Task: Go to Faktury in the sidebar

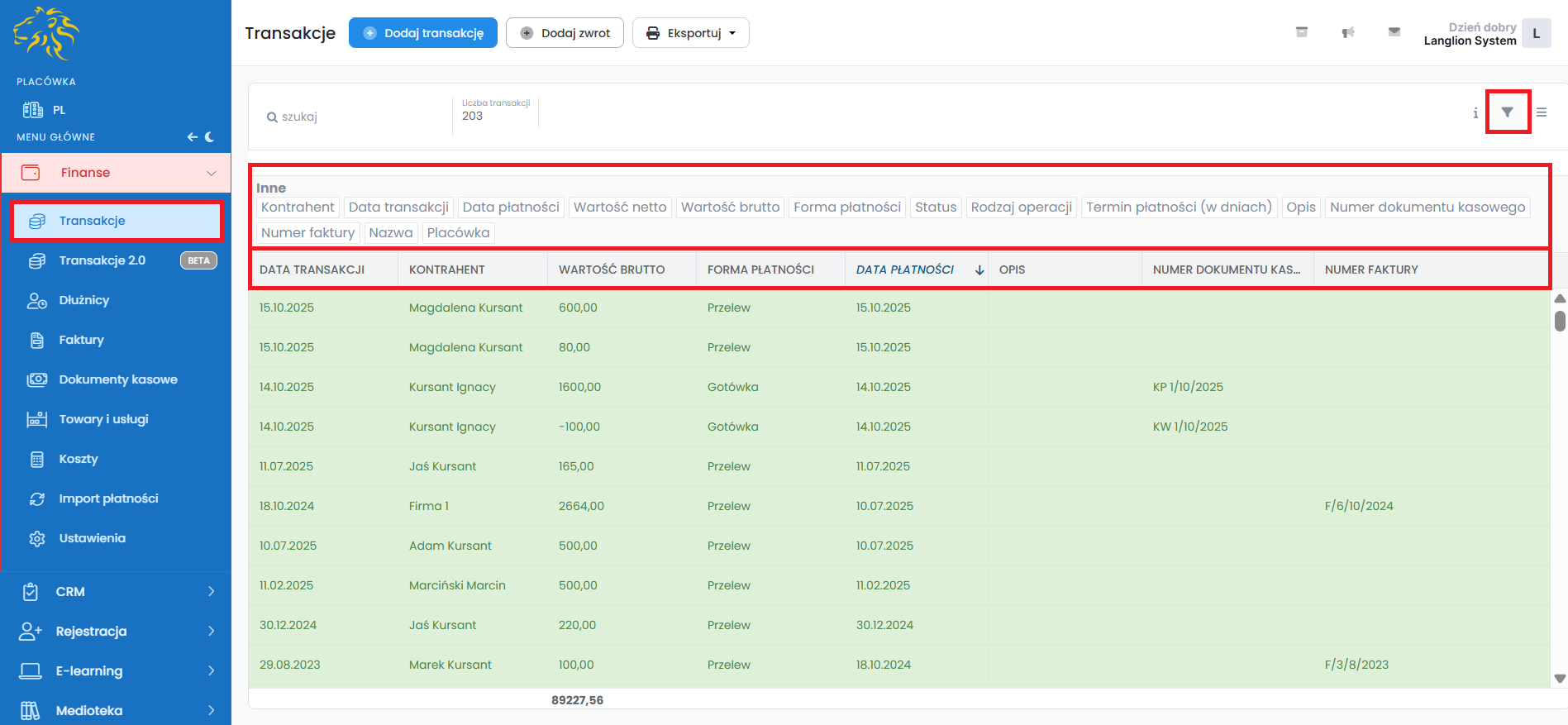Action: tap(81, 340)
